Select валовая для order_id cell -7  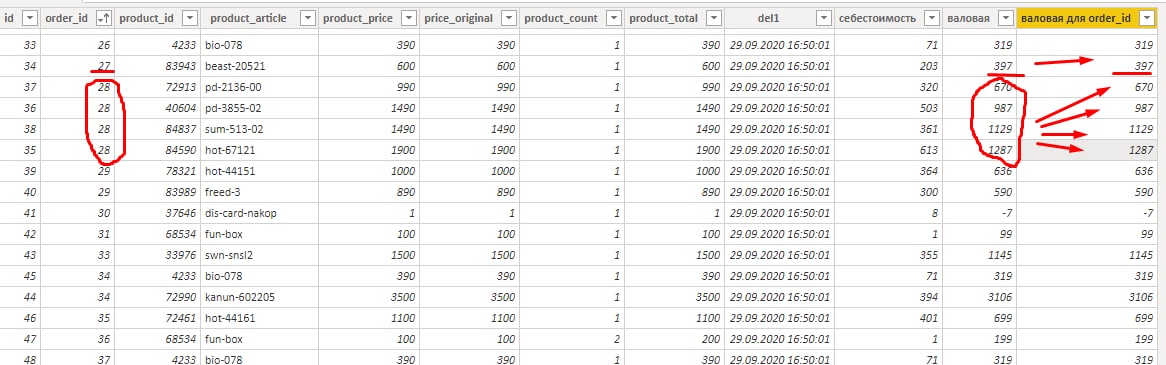(x=1085, y=213)
